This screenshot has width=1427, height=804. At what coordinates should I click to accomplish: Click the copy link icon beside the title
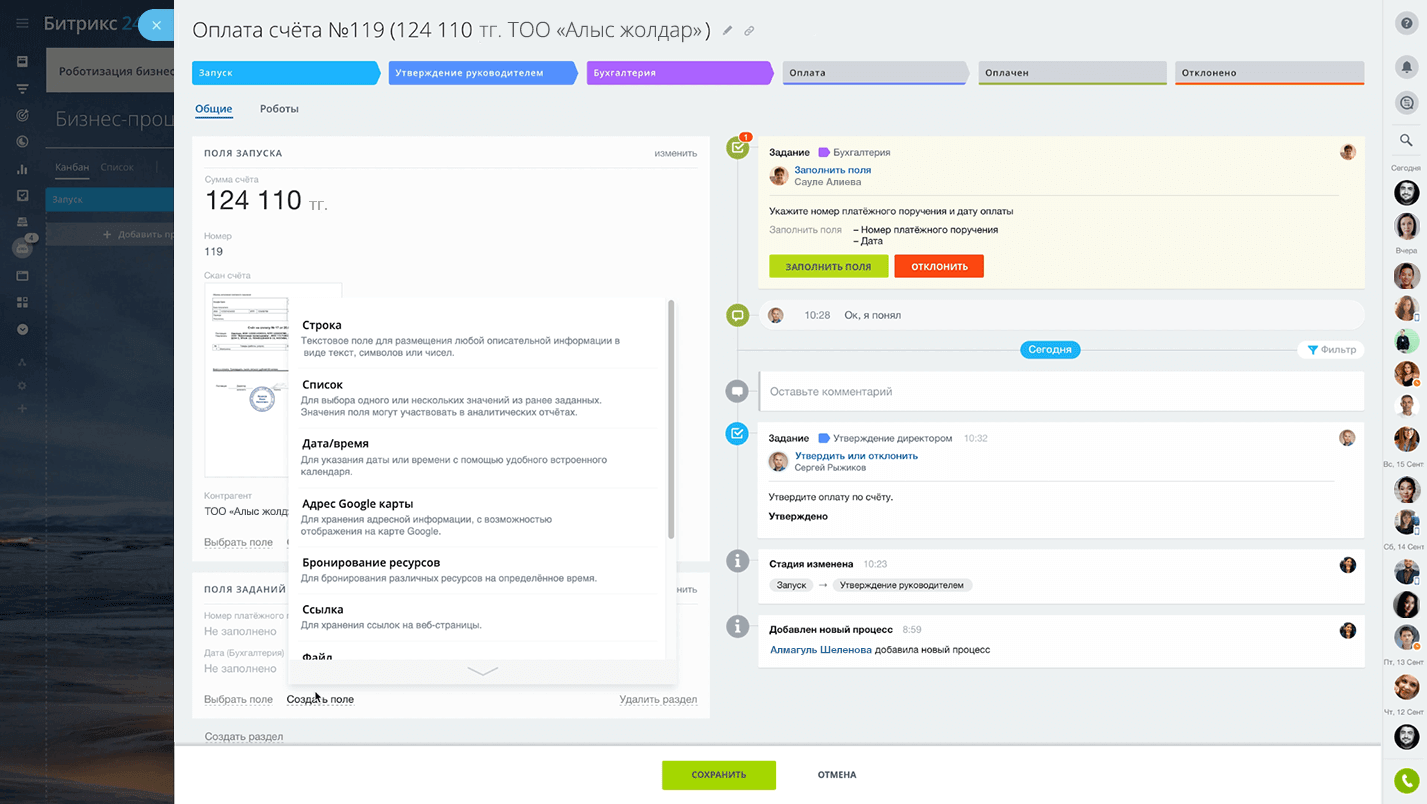click(749, 31)
